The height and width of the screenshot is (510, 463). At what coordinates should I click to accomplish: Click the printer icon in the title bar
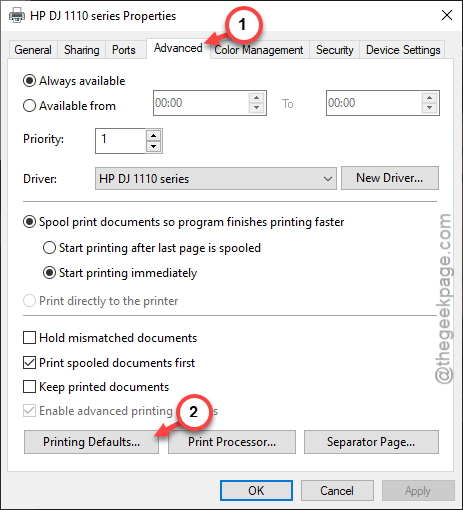[17, 16]
